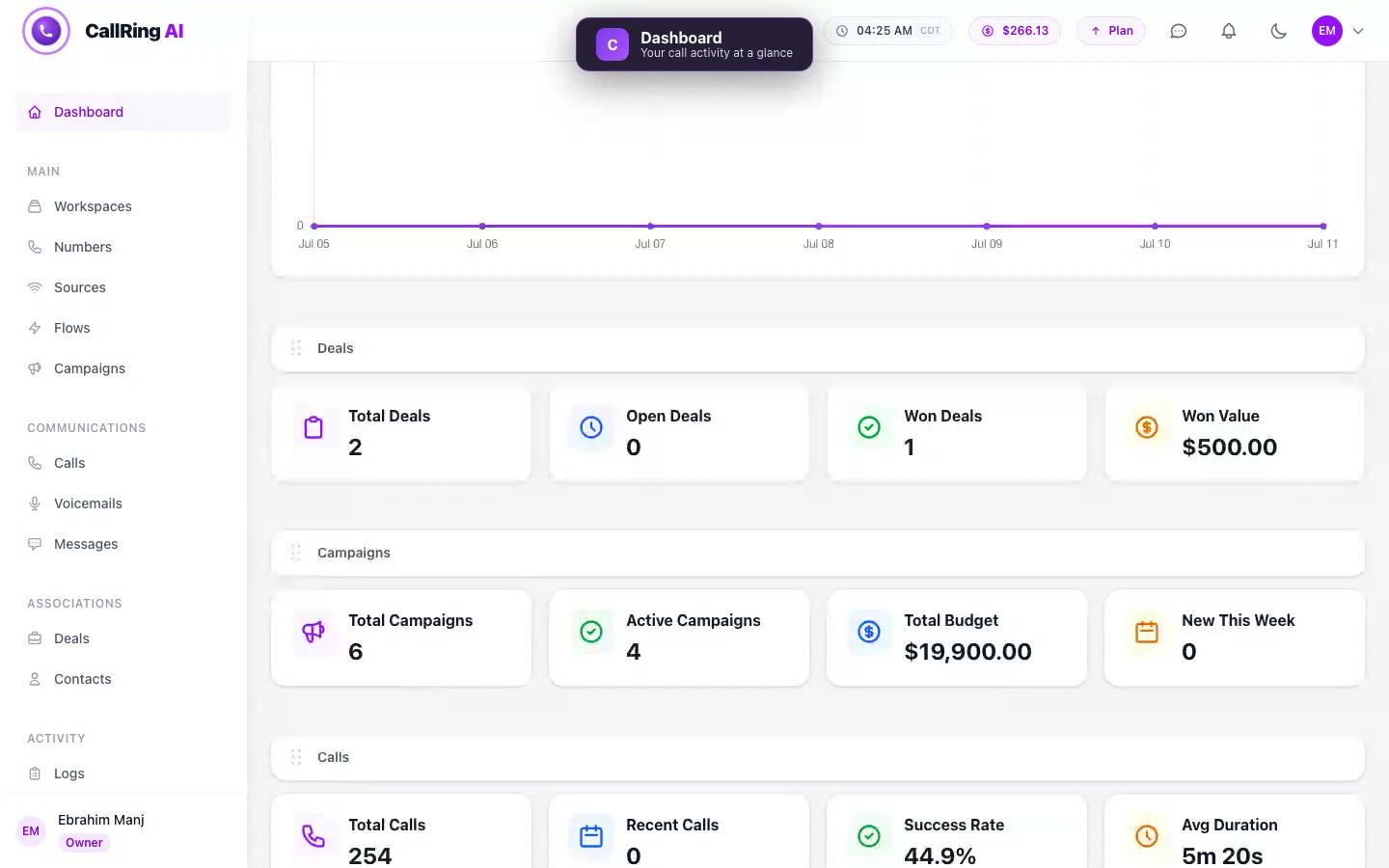Click the Total Deals clipboard icon
1389x868 pixels.
tap(313, 427)
